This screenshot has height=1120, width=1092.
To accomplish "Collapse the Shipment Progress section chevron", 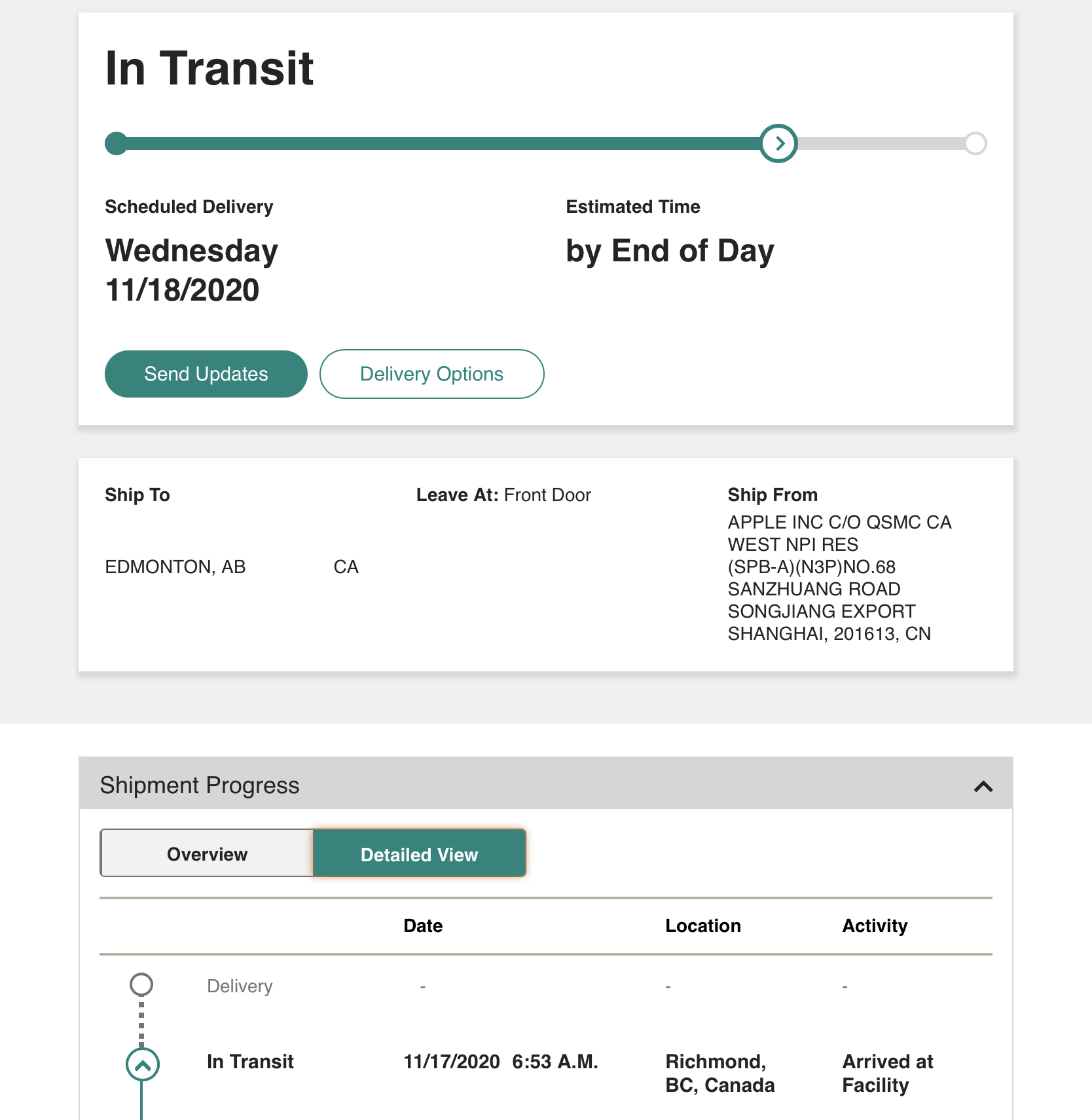I will coord(983,786).
